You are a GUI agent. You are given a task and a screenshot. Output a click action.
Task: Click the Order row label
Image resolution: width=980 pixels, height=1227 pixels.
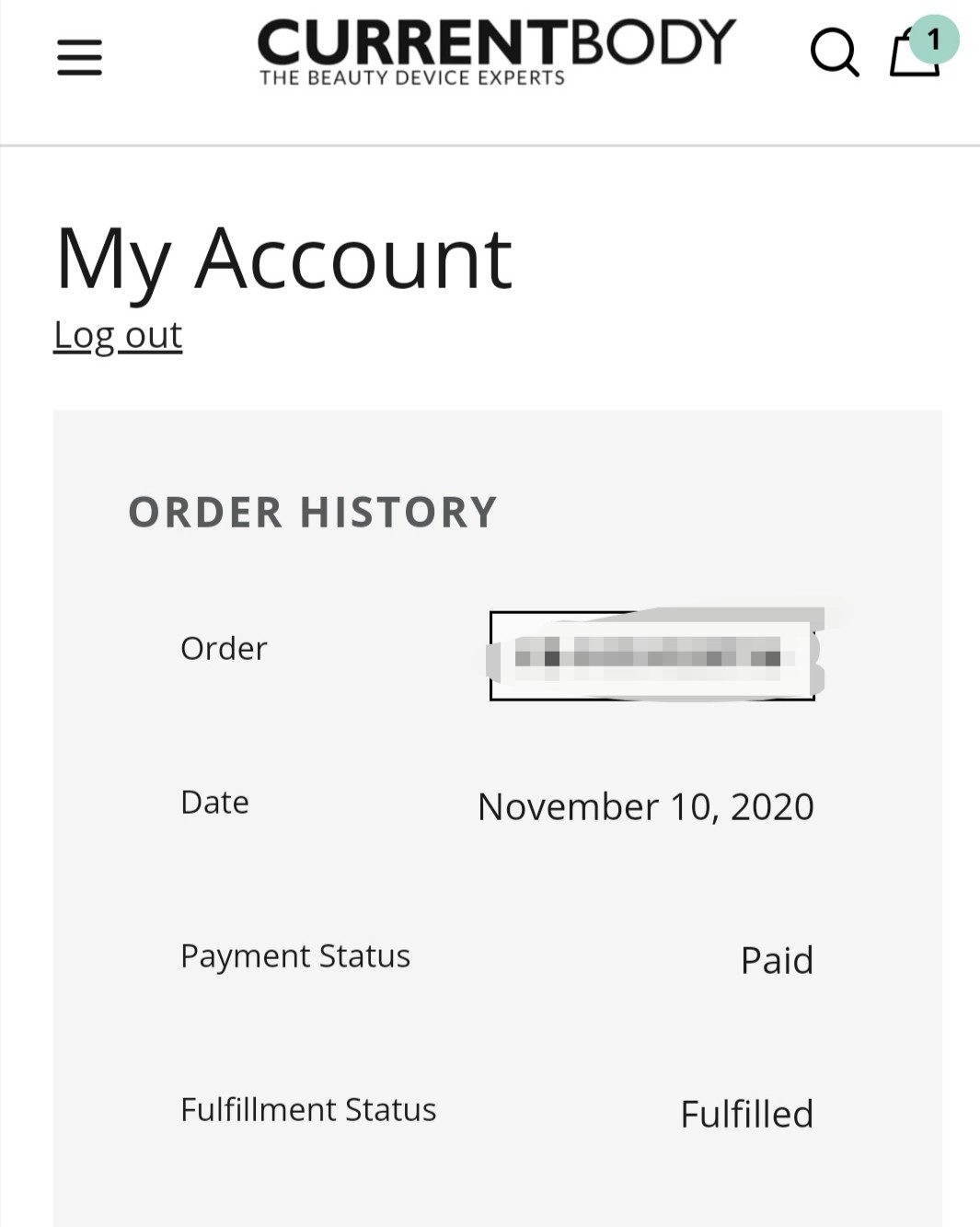click(x=224, y=649)
